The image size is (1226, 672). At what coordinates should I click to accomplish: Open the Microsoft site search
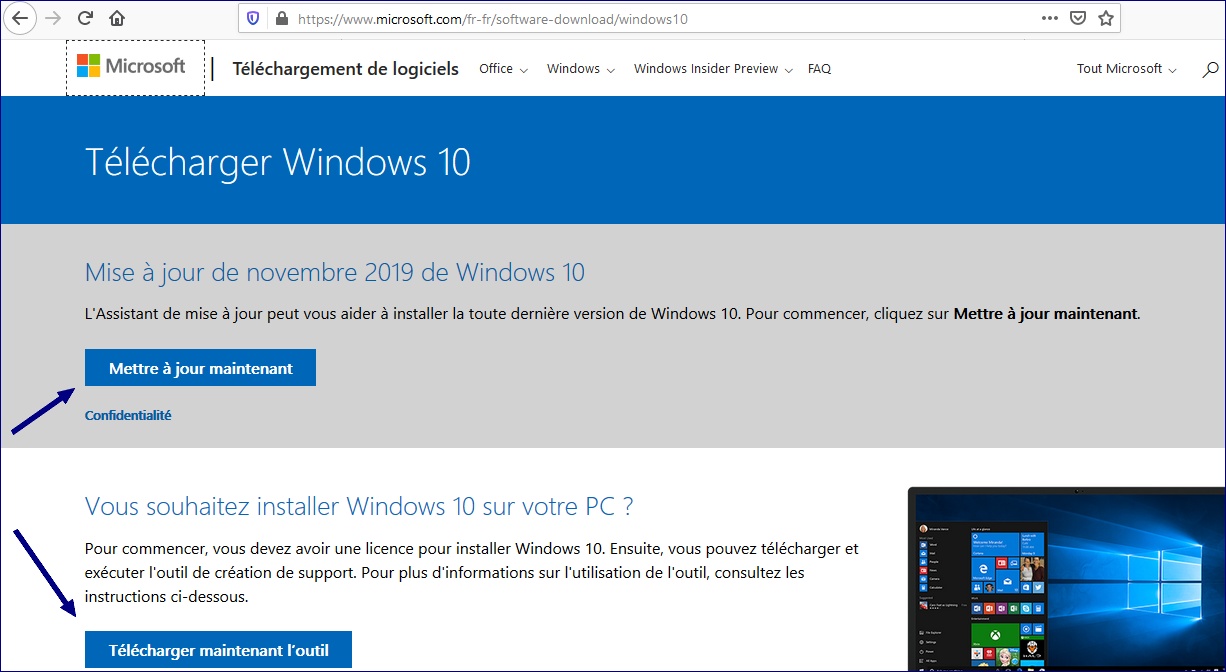(x=1209, y=68)
